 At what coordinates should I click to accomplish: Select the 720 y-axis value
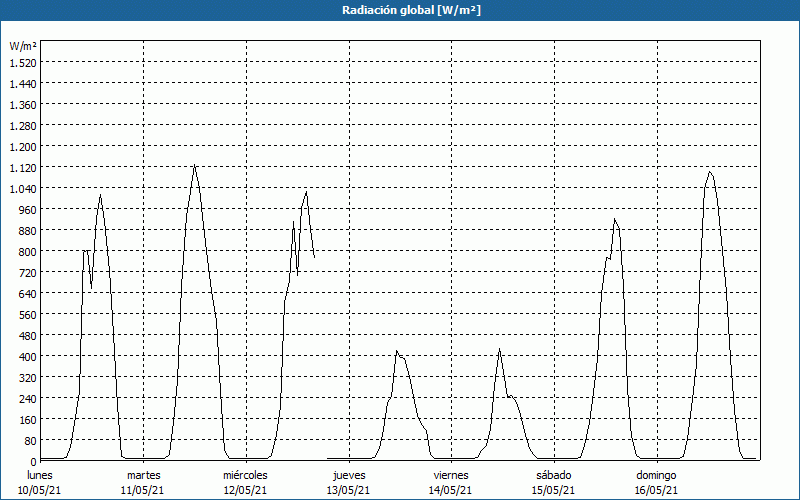[28, 272]
